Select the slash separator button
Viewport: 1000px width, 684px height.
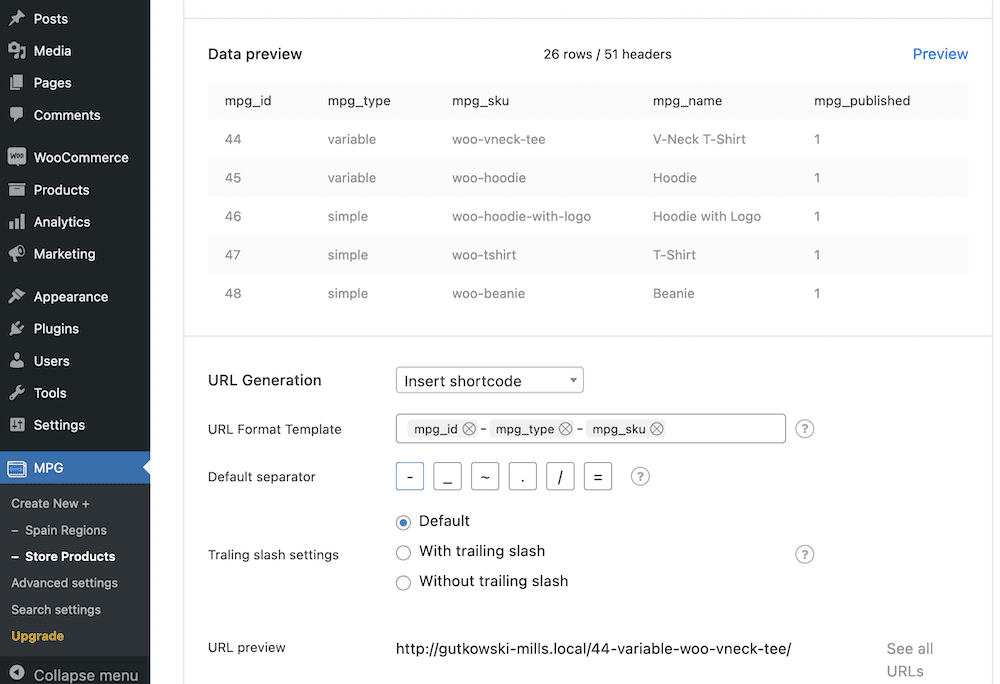tap(560, 476)
